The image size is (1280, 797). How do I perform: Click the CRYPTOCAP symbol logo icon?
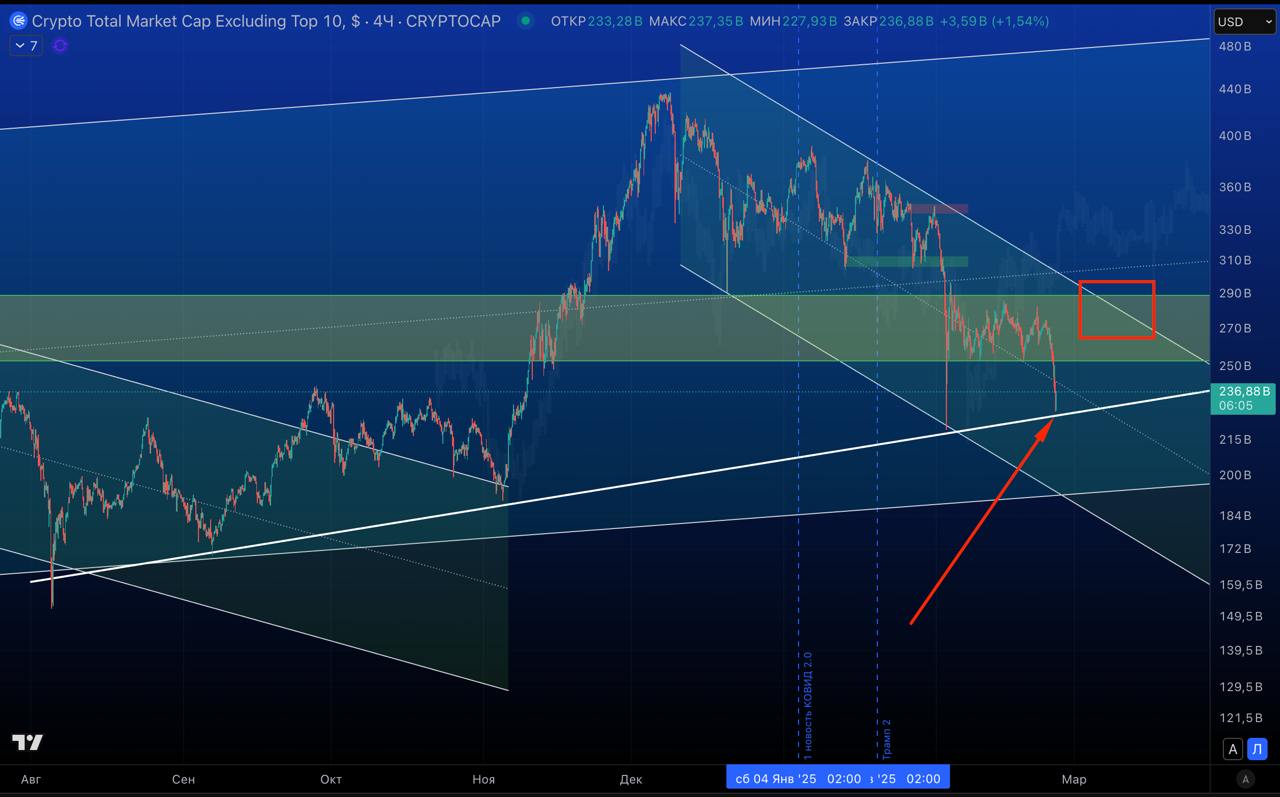pyautogui.click(x=17, y=21)
